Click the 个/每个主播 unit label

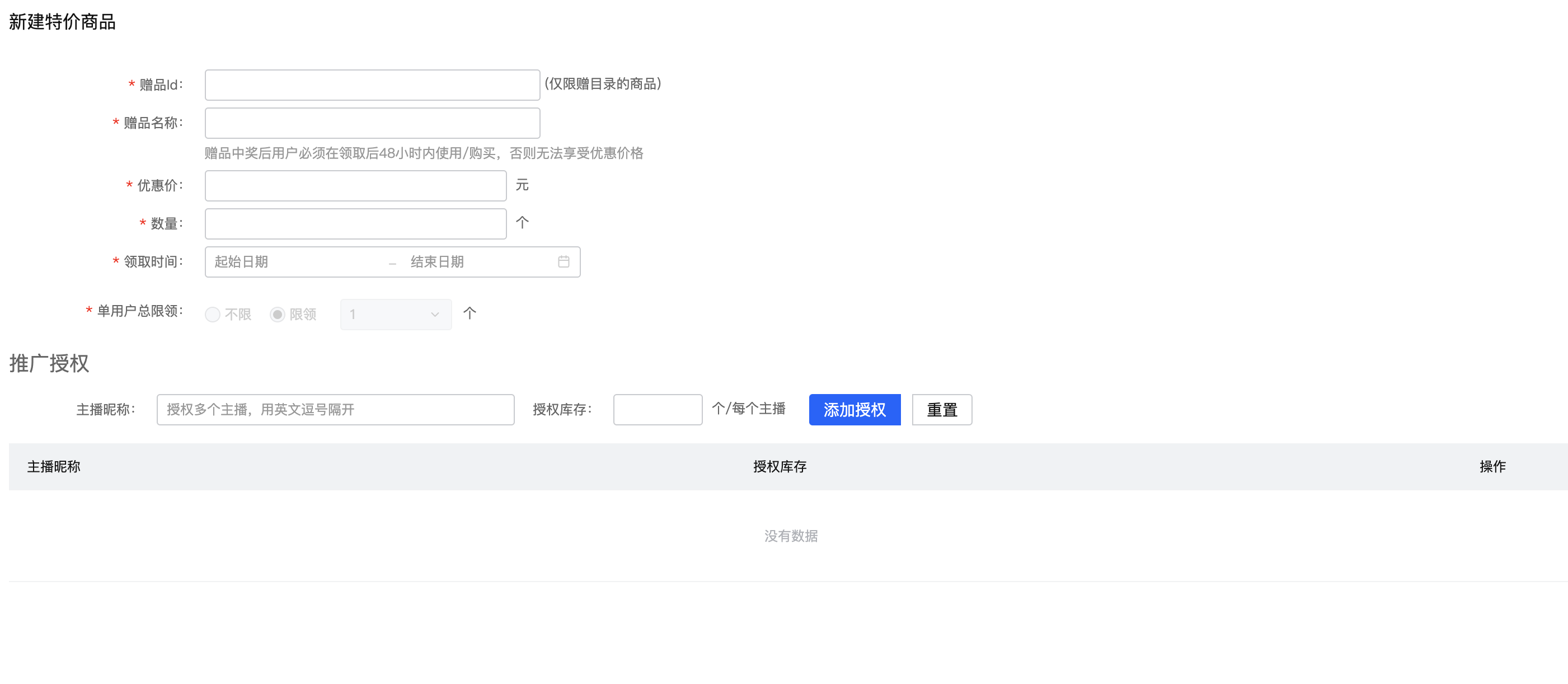click(749, 409)
